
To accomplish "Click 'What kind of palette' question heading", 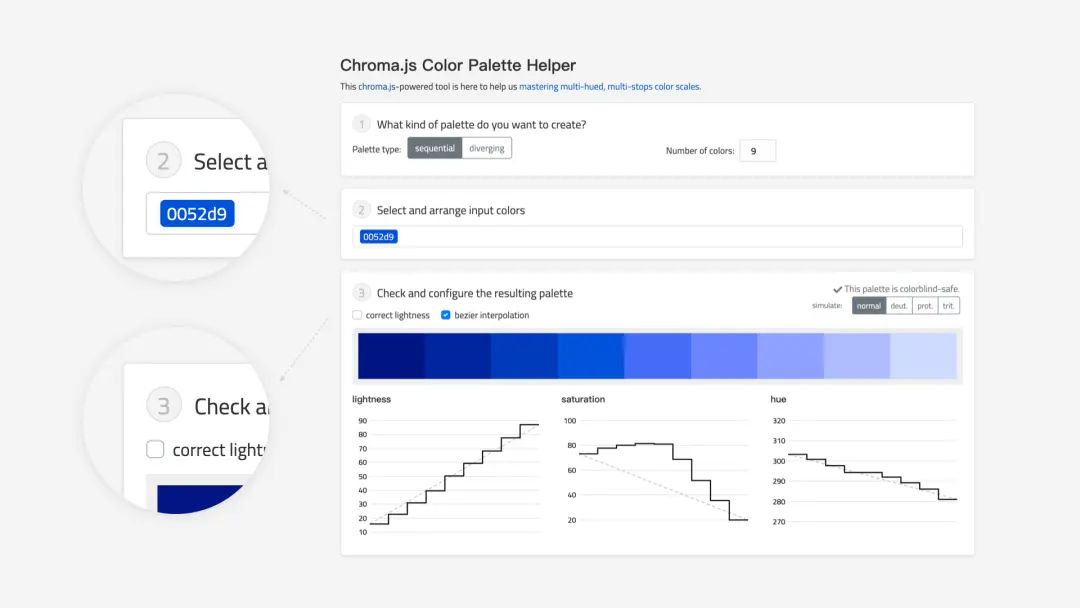I will 481,125.
